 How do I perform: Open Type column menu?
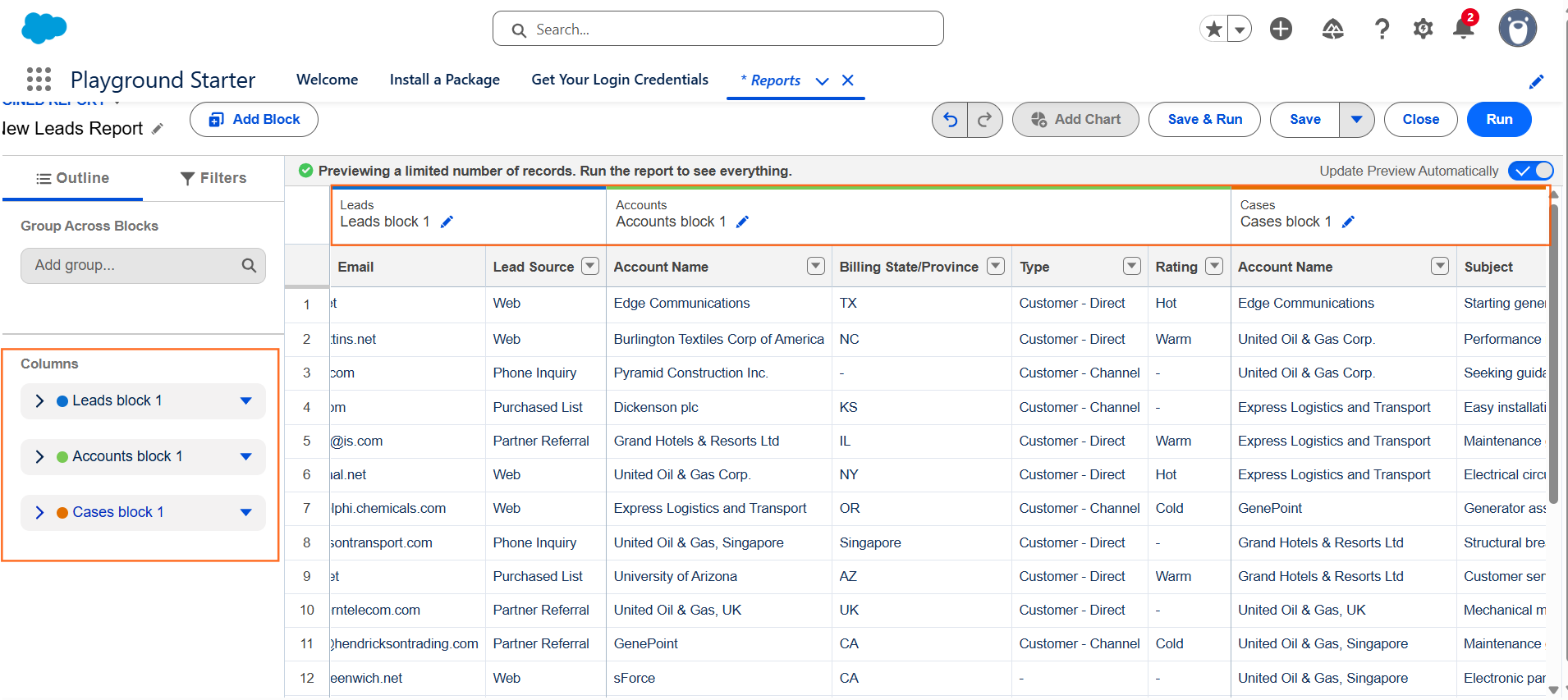coord(1132,266)
